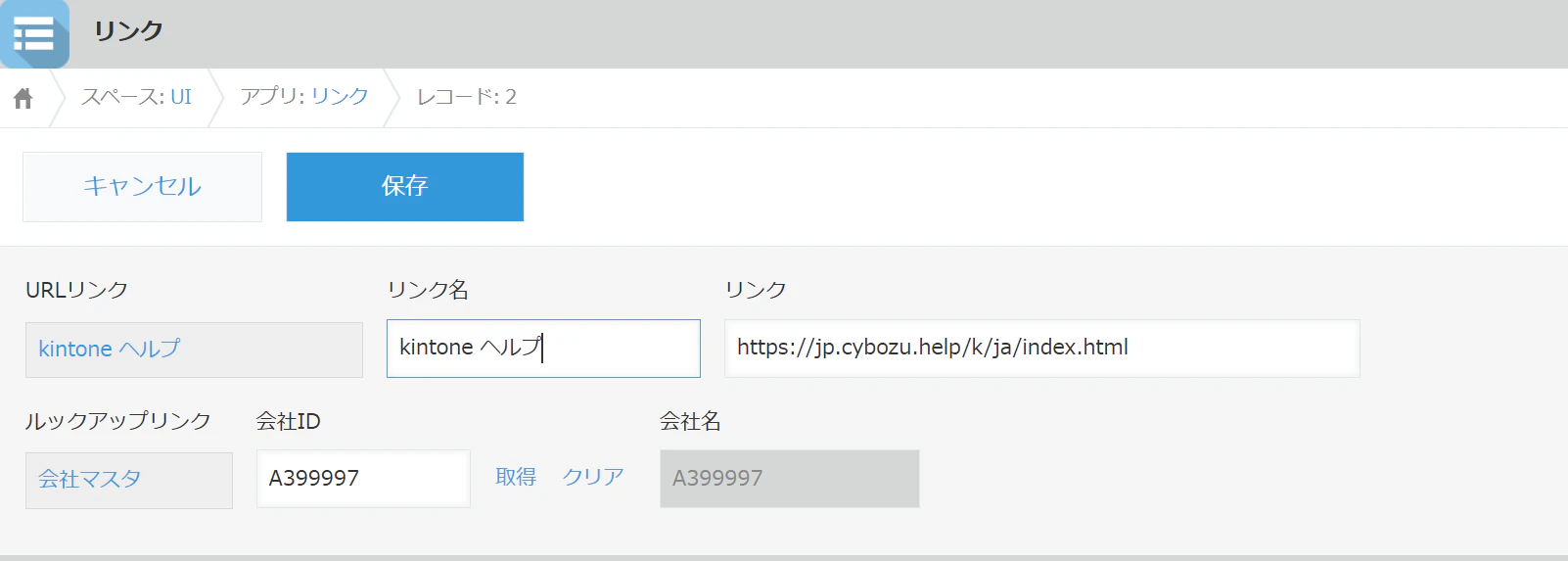Click the disabled 会社名 field

click(790, 479)
